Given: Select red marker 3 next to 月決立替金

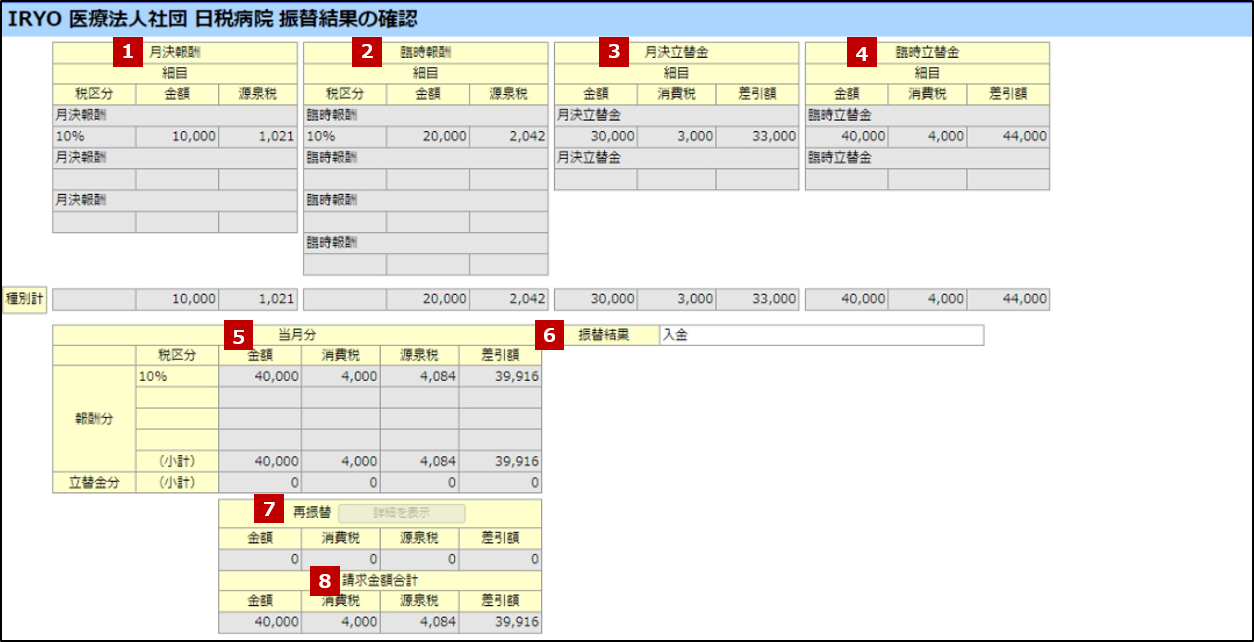Looking at the screenshot, I should click(613, 52).
